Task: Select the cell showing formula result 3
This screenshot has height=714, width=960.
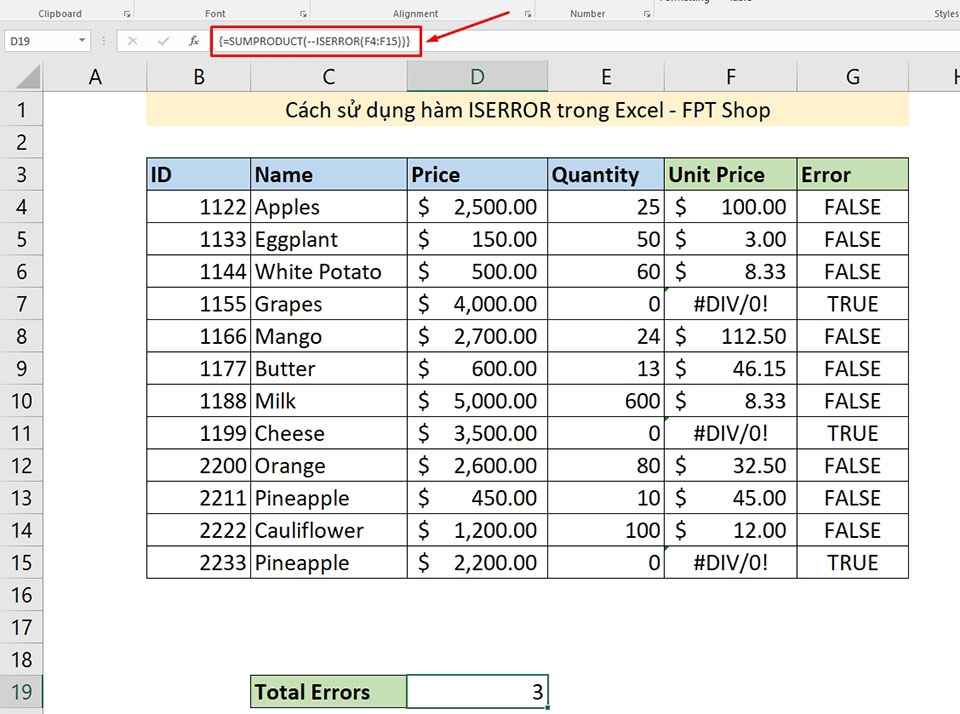Action: [477, 691]
